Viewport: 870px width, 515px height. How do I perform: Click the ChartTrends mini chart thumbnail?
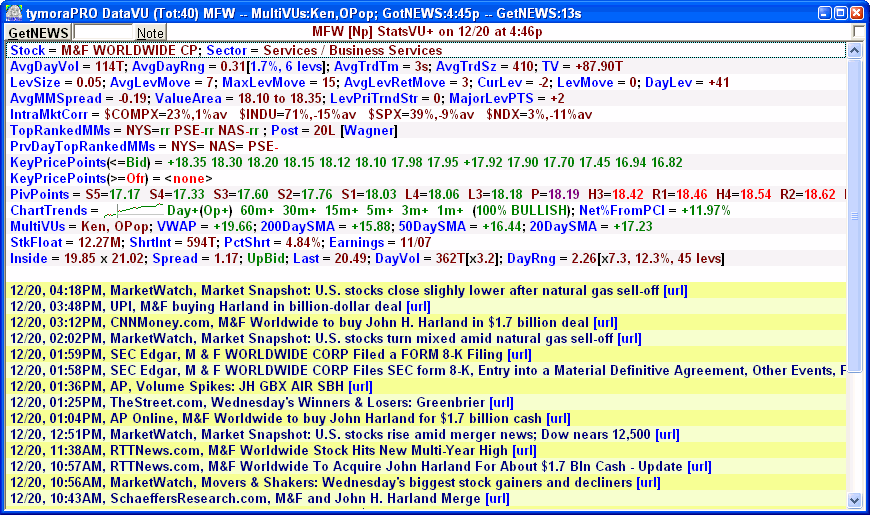pos(134,210)
